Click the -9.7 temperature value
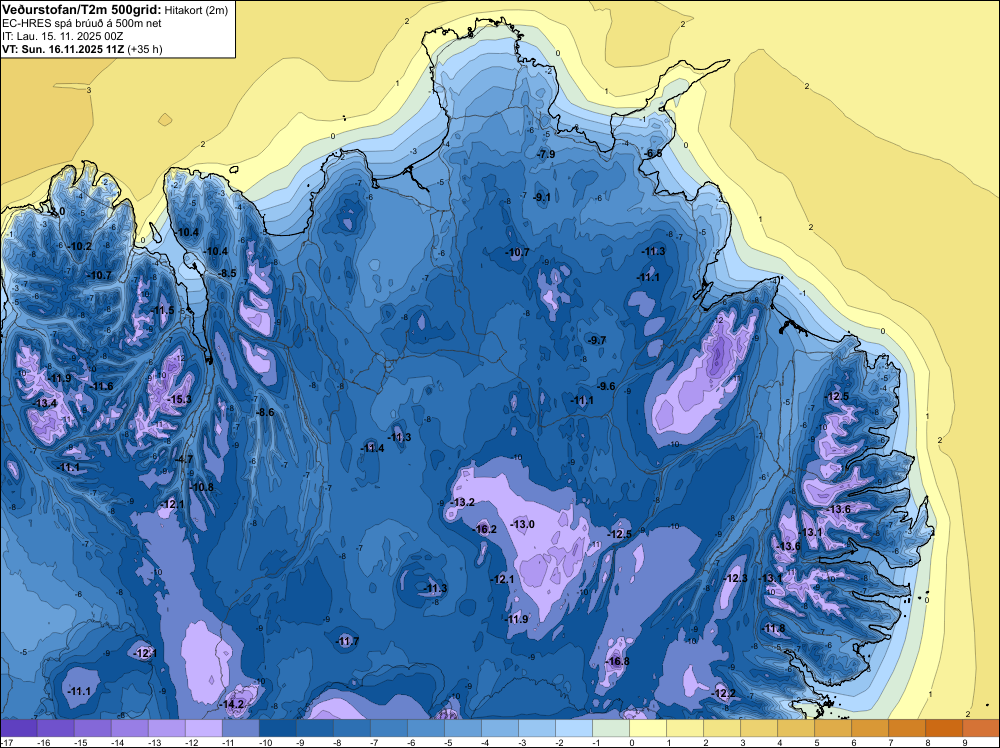The image size is (1000, 748). coord(596,340)
